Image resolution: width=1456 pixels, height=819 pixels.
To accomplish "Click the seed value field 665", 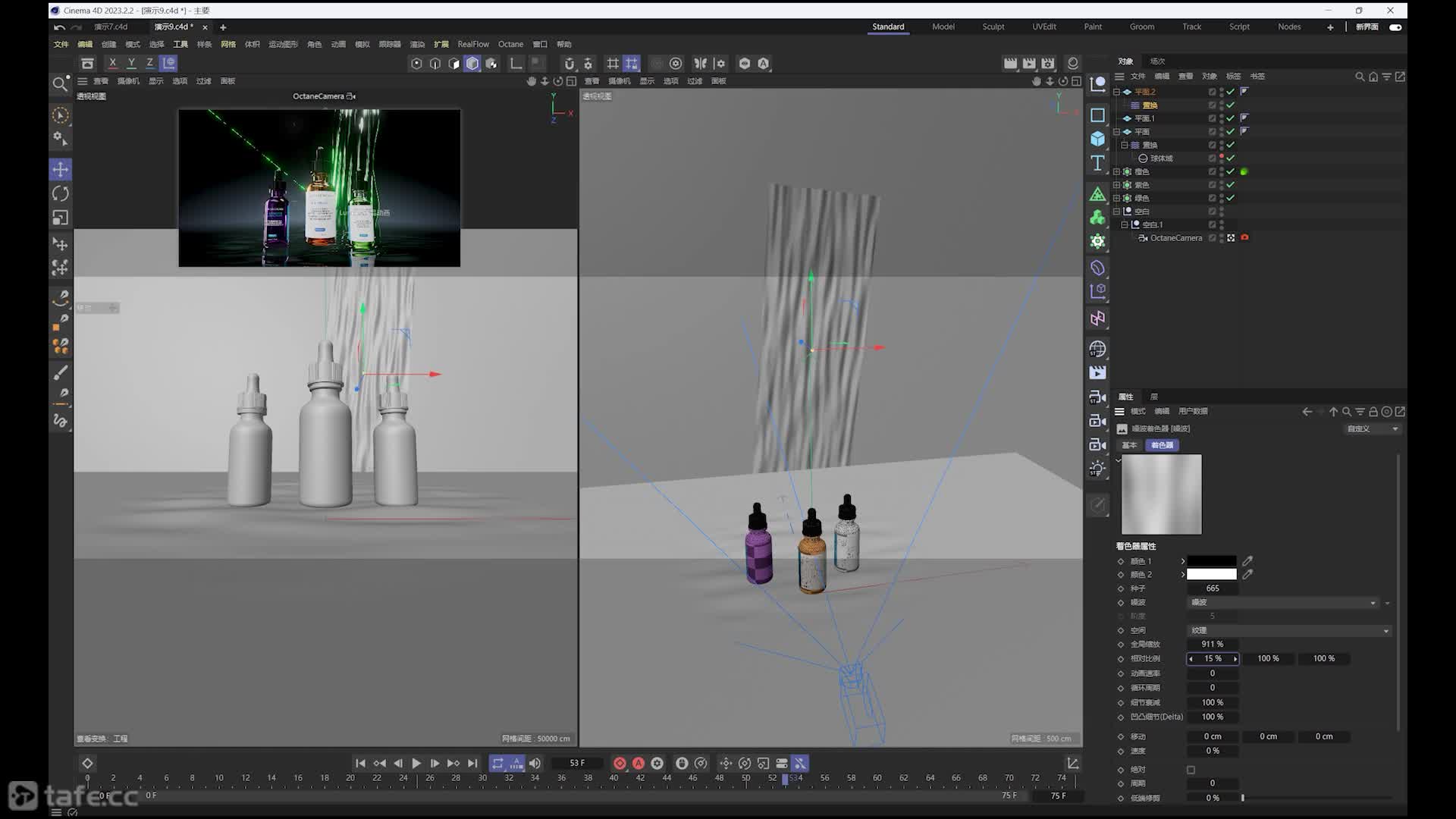I will point(1213,588).
